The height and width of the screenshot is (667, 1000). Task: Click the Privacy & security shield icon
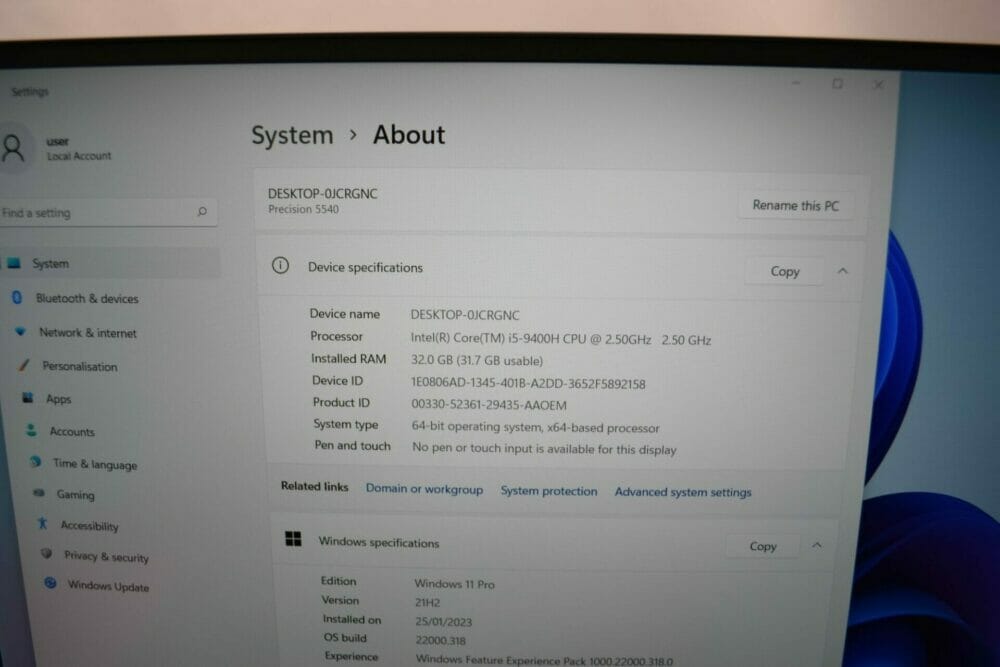pos(47,553)
